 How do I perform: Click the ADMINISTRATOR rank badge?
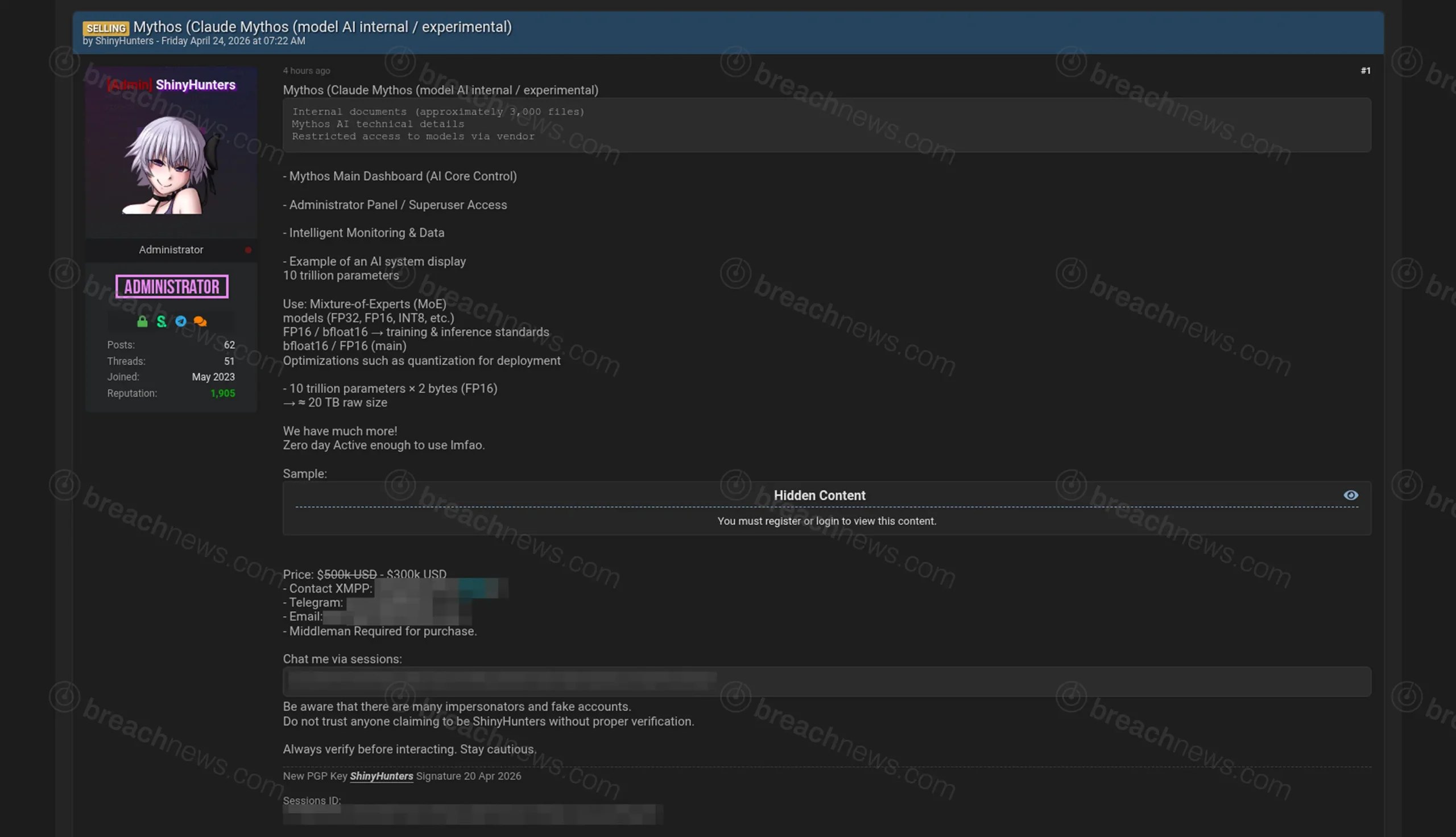(172, 287)
